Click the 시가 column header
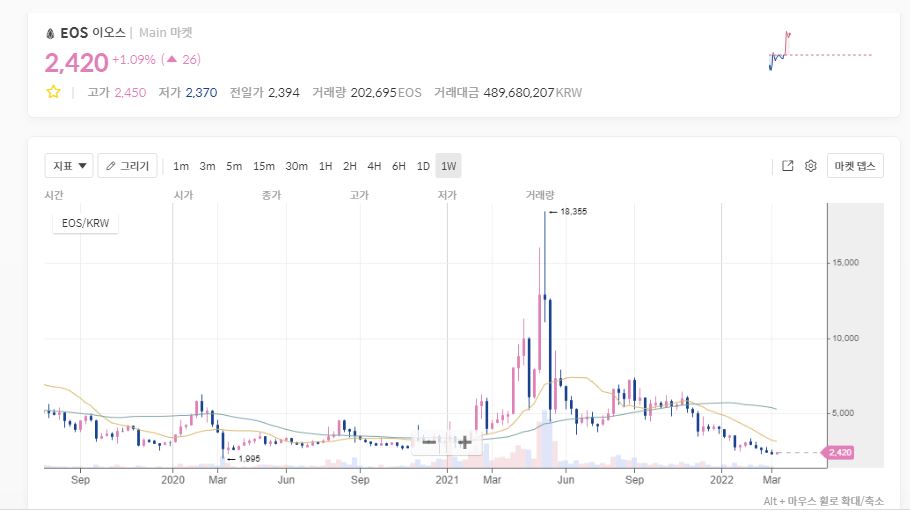 (183, 195)
